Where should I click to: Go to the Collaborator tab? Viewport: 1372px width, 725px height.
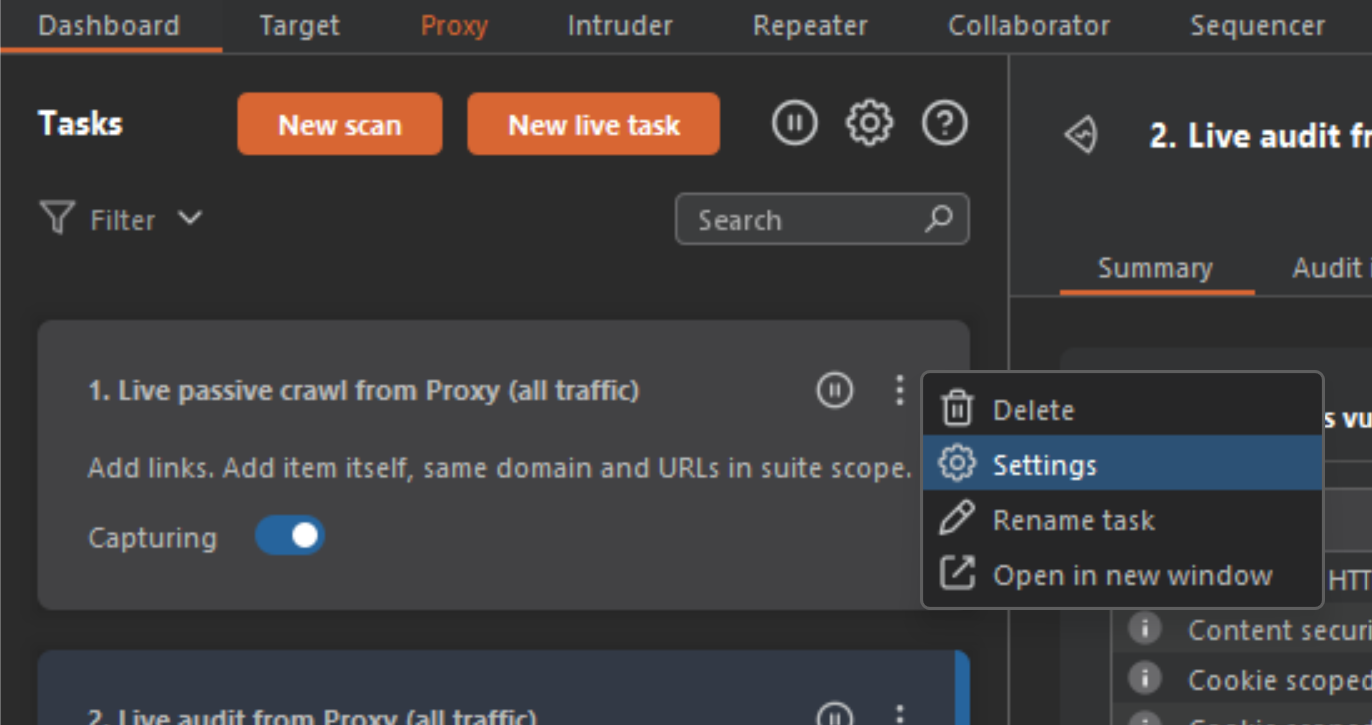(1029, 25)
